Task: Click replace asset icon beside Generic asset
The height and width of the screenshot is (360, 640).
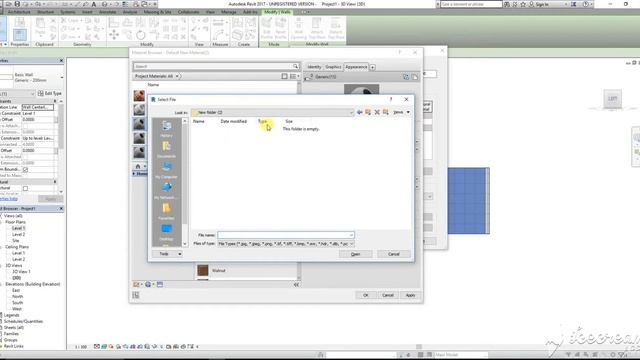Action: tap(406, 77)
